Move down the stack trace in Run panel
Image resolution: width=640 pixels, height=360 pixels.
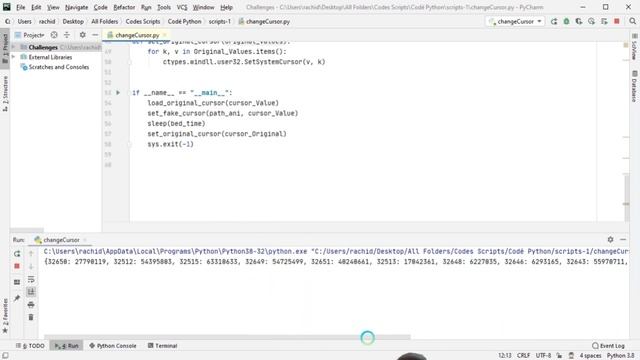click(31, 266)
